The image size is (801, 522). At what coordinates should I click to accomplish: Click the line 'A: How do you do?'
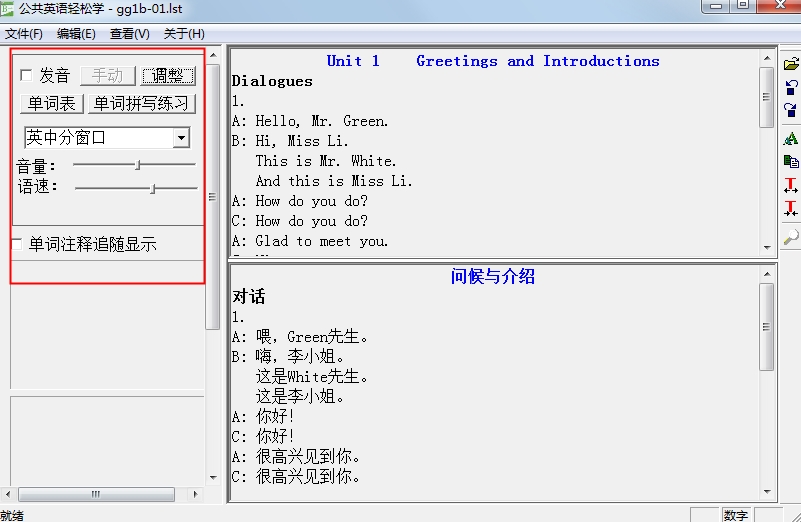coord(300,201)
